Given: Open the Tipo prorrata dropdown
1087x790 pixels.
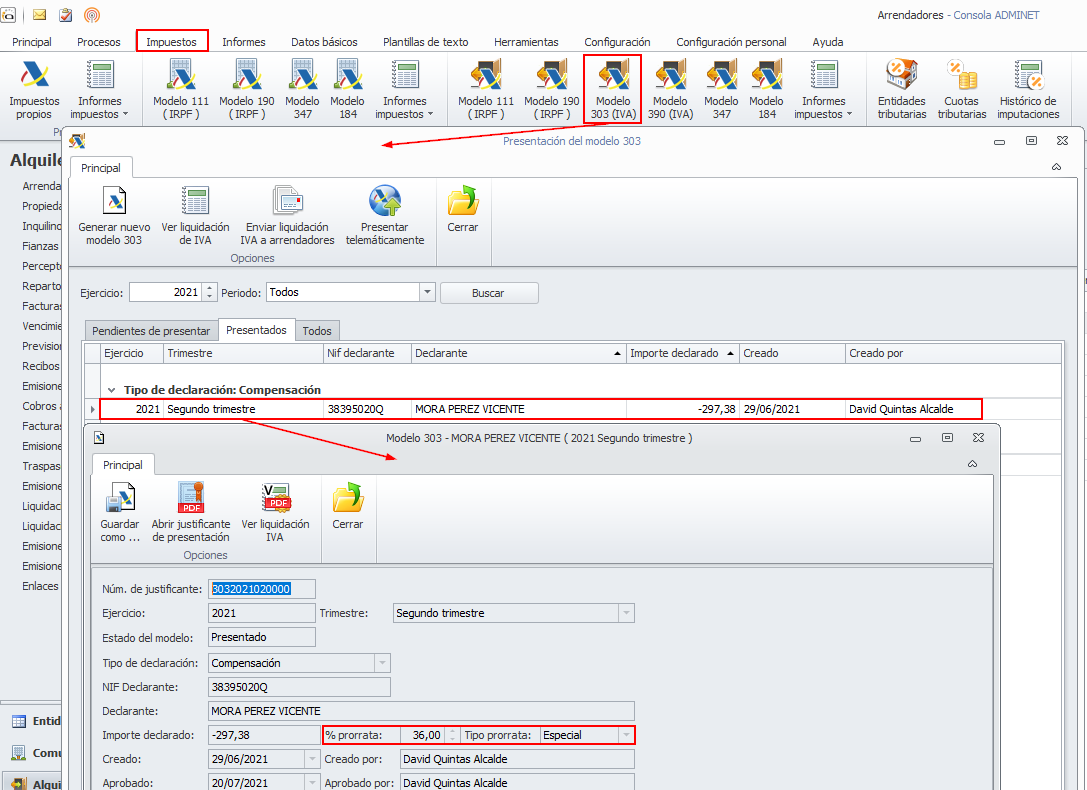Looking at the screenshot, I should 626,735.
